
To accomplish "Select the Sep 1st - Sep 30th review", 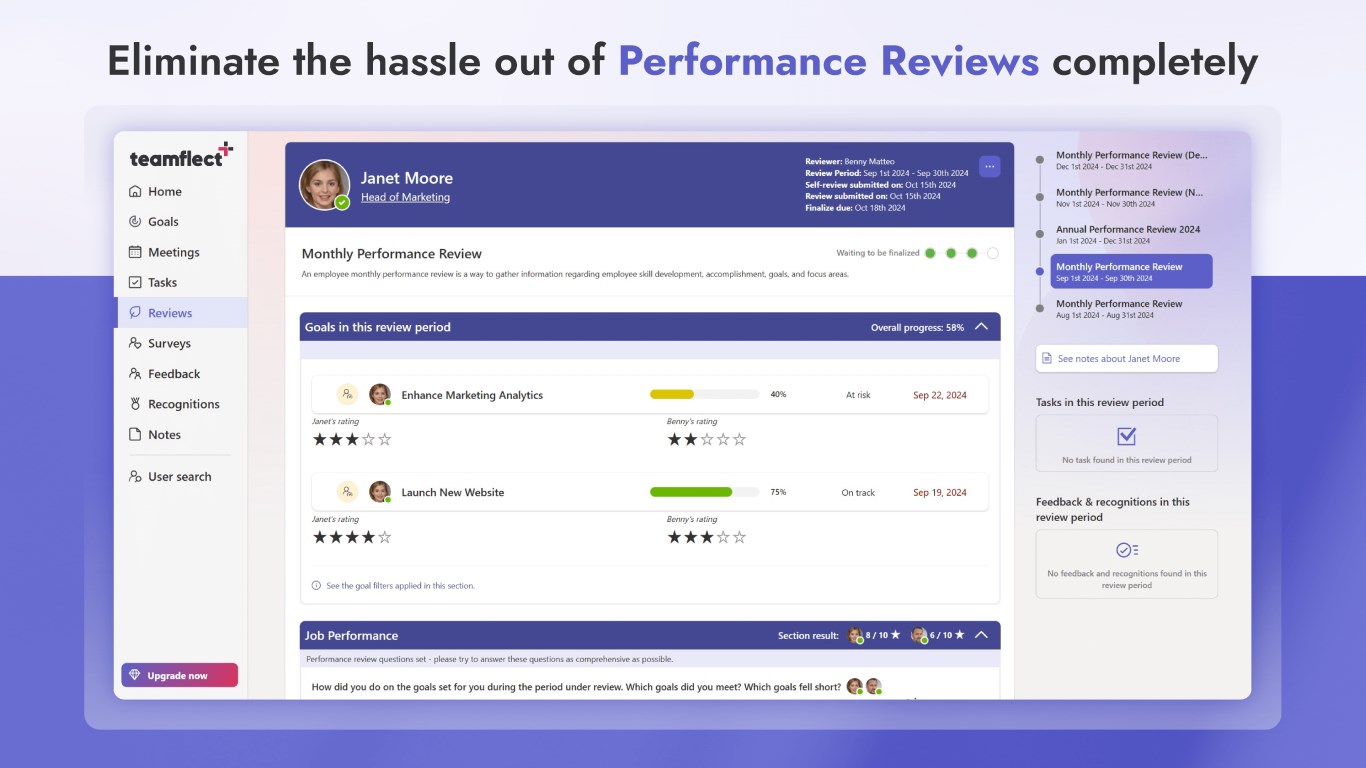I will [x=1132, y=271].
